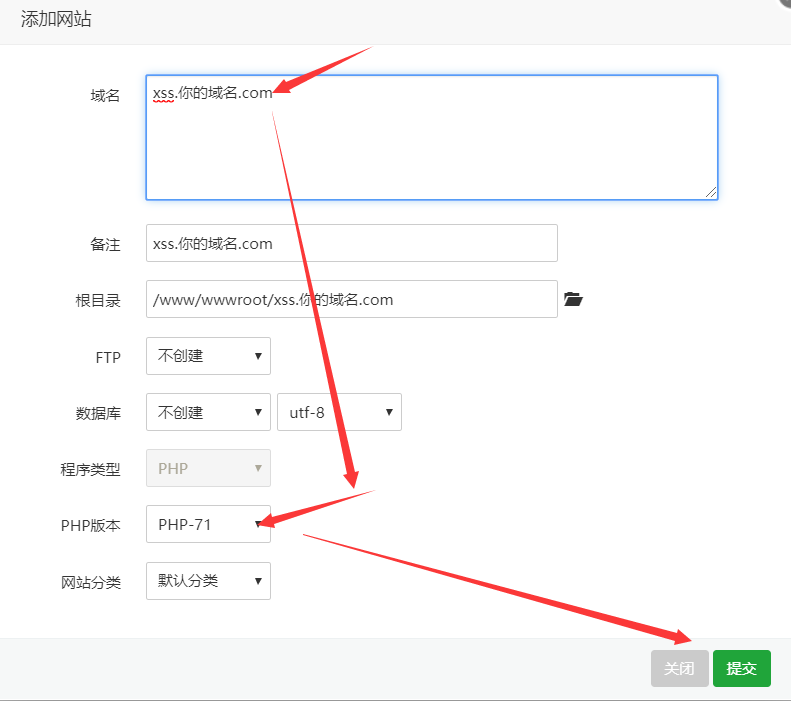This screenshot has width=791, height=701.
Task: Click the folder icon beside root directory
Action: click(x=572, y=299)
